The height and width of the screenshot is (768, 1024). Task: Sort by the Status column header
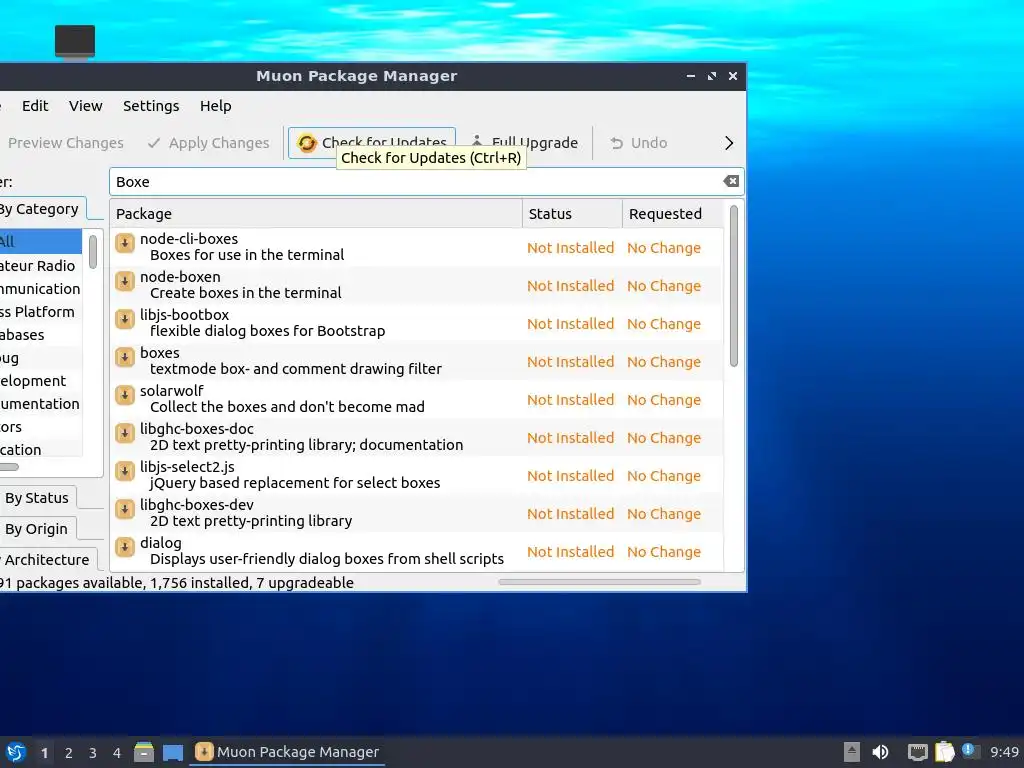coord(572,214)
